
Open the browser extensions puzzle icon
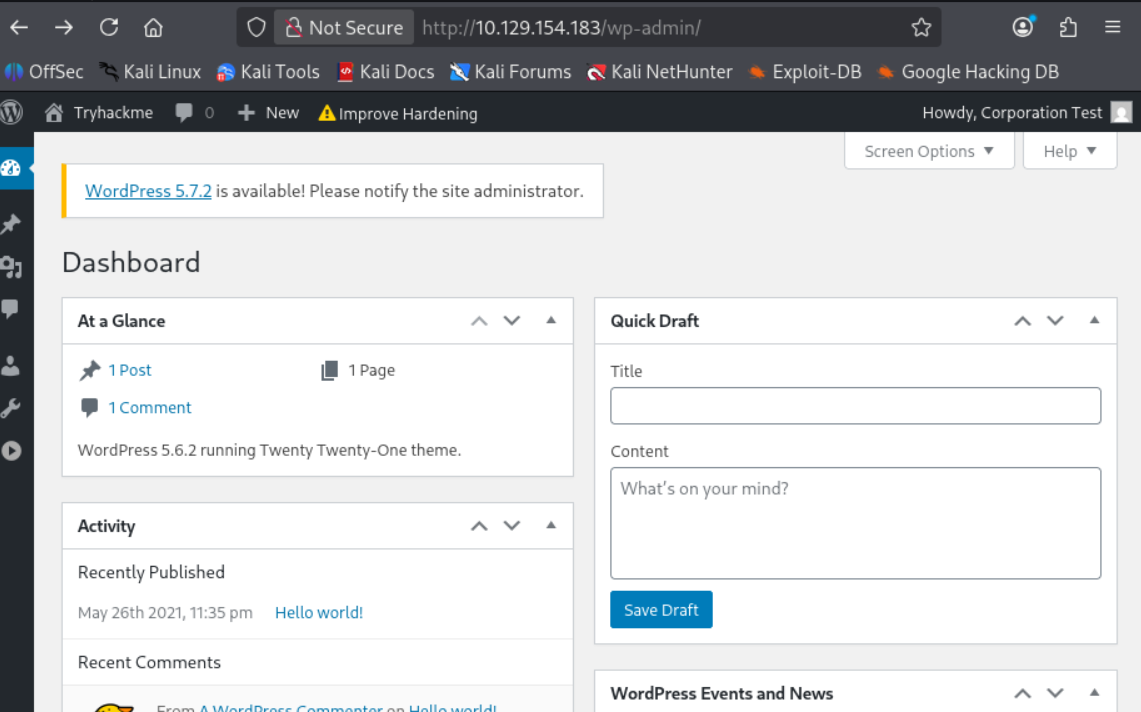pos(1068,28)
